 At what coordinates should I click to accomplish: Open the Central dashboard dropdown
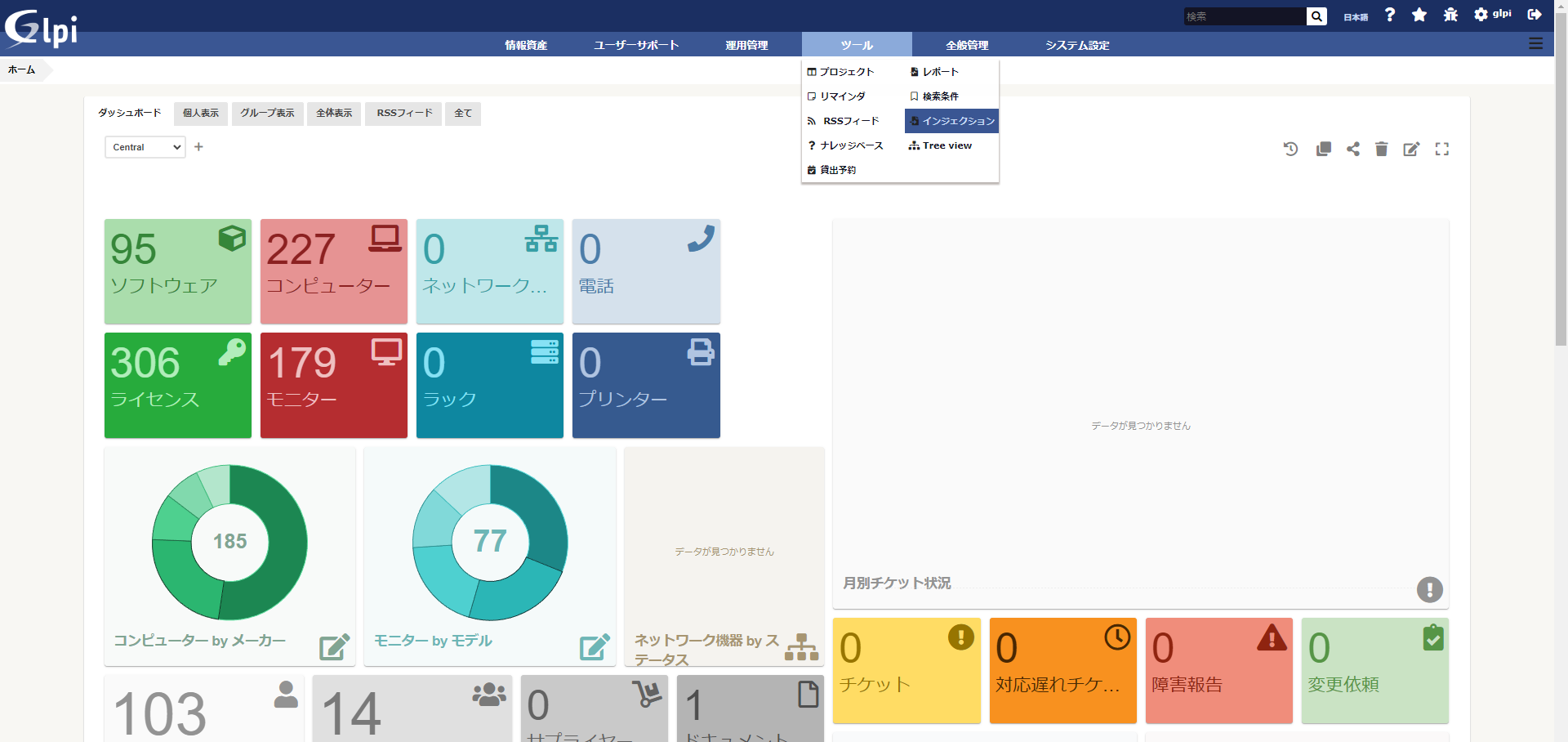(145, 147)
